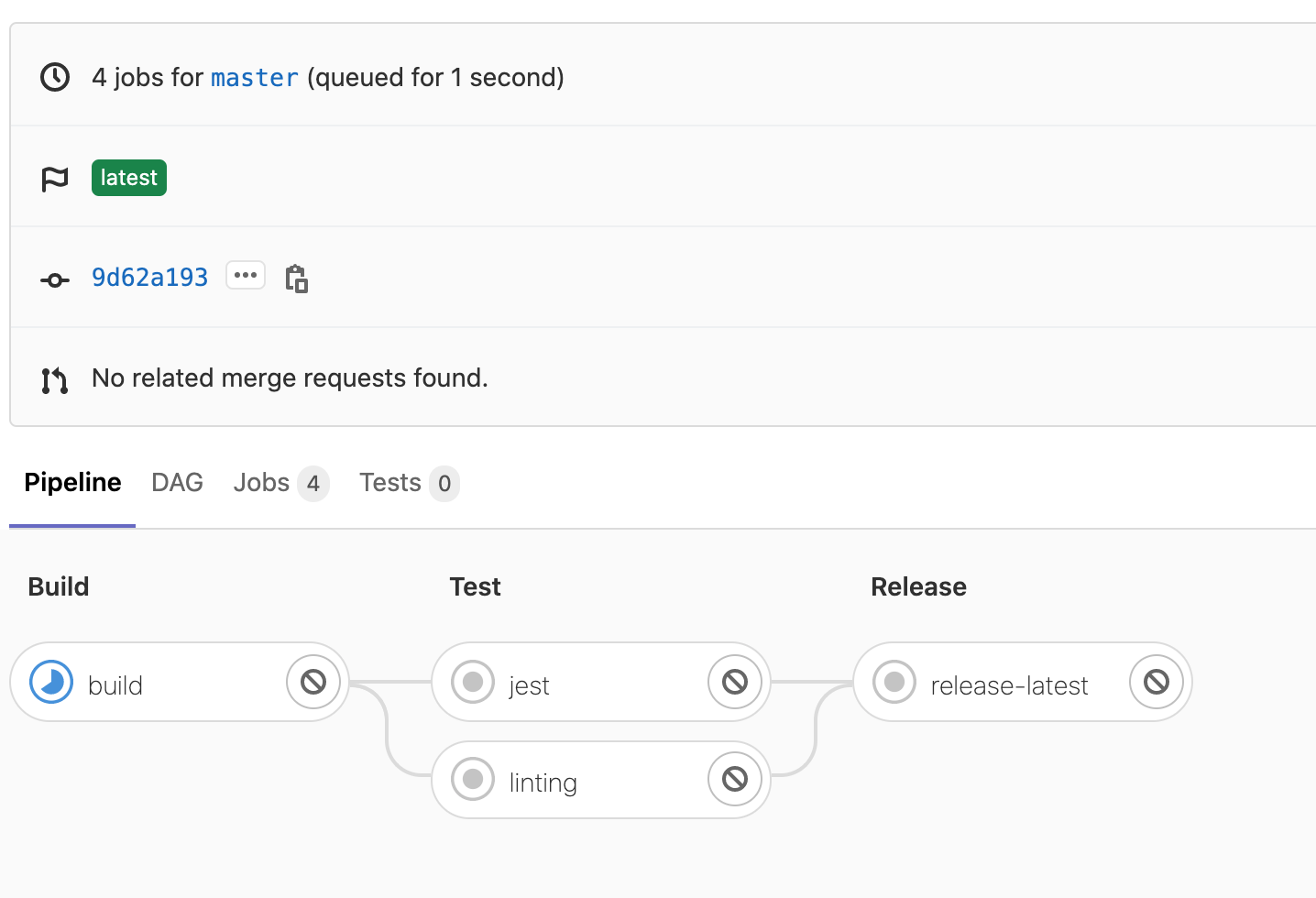
Task: Cancel the linting job
Action: 735,779
